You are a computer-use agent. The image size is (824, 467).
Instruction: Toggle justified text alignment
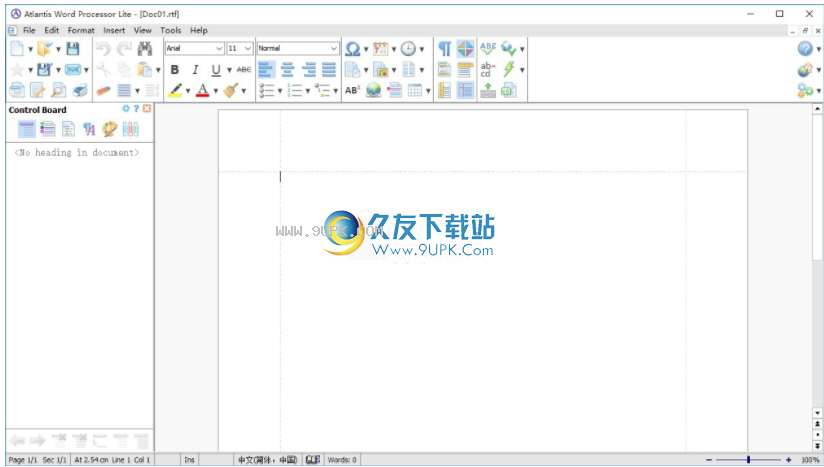tap(329, 69)
